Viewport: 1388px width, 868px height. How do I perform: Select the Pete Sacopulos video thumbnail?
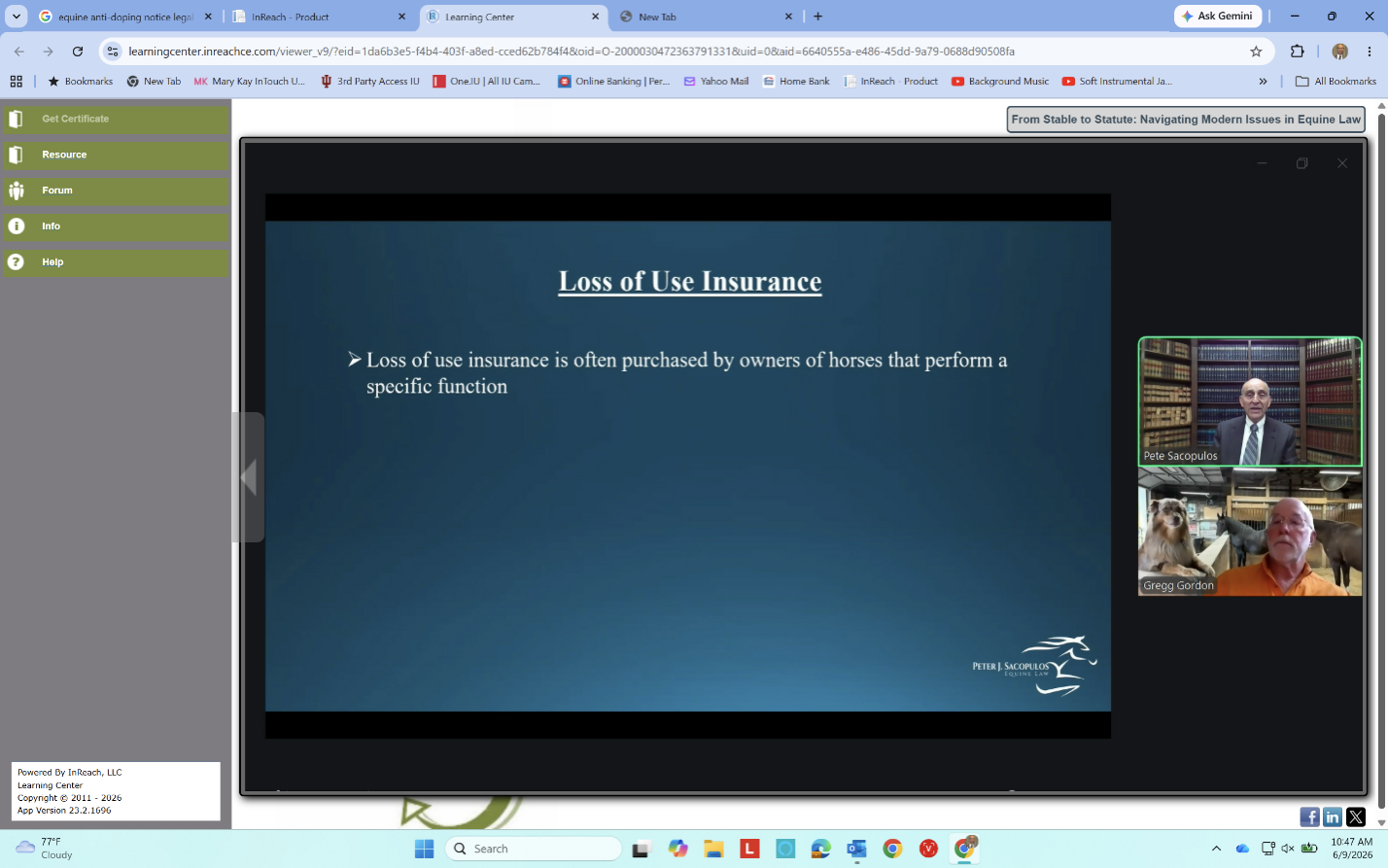[x=1250, y=401]
